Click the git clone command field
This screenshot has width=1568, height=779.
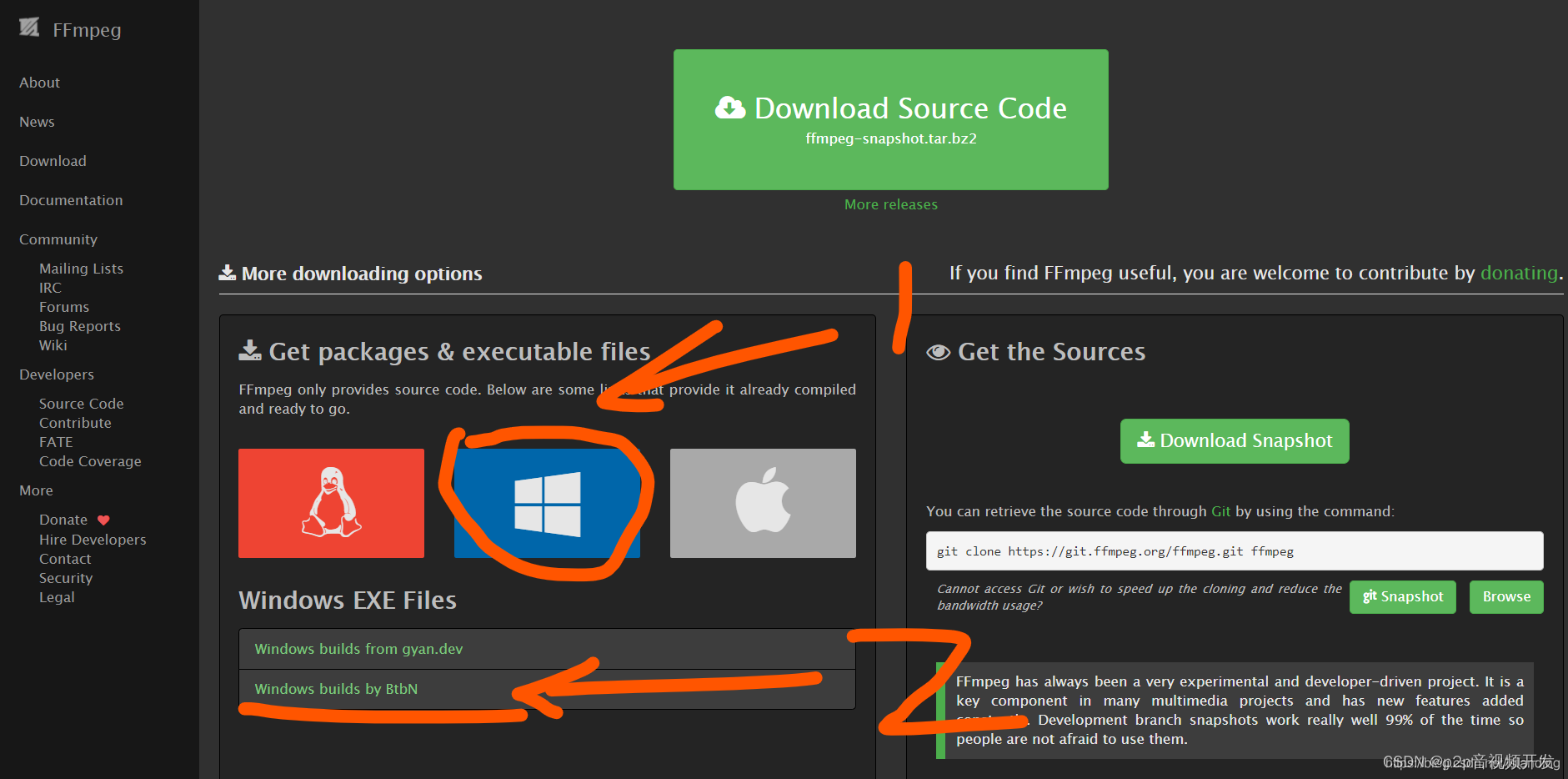click(1235, 551)
